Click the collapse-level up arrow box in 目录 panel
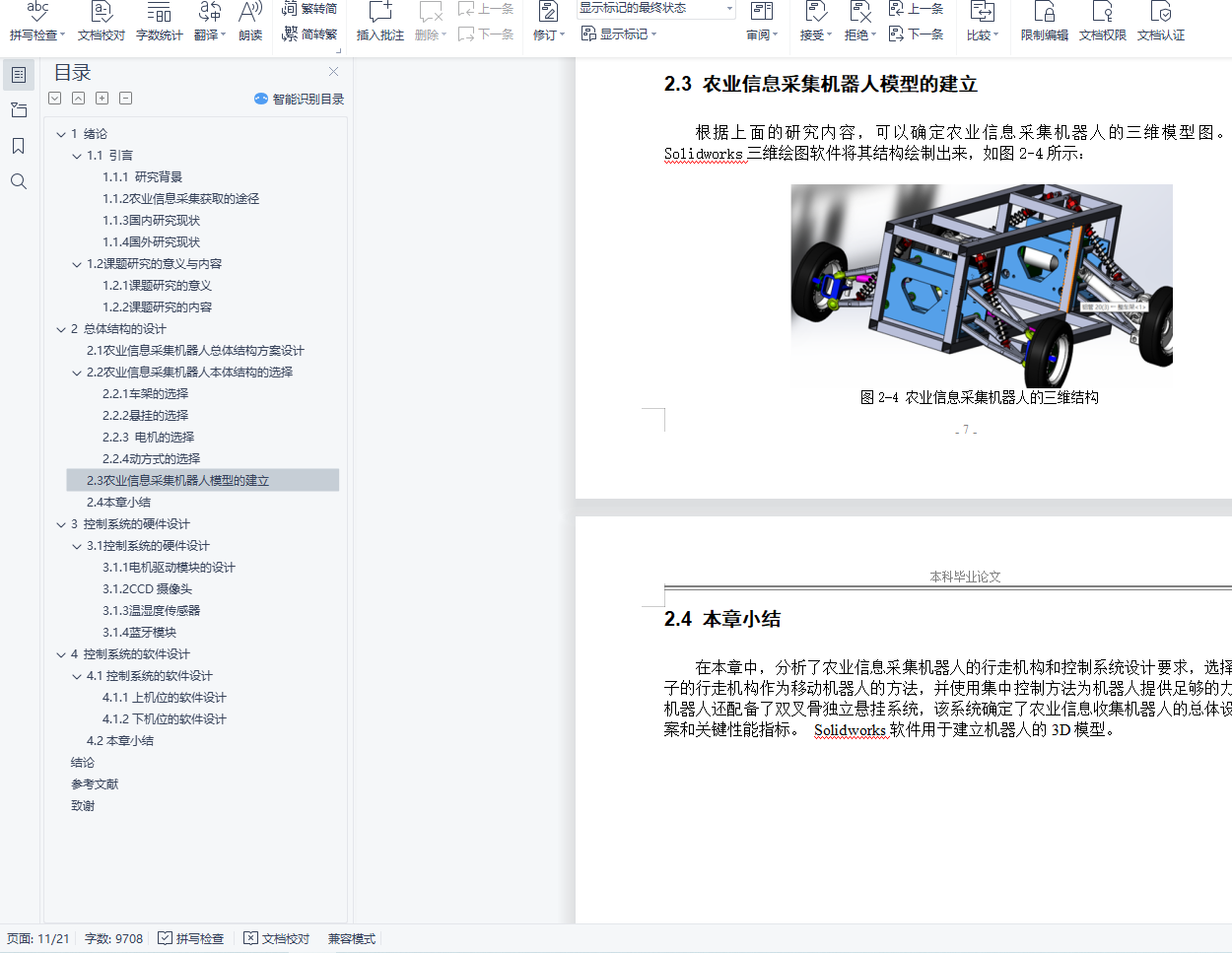 tap(79, 99)
